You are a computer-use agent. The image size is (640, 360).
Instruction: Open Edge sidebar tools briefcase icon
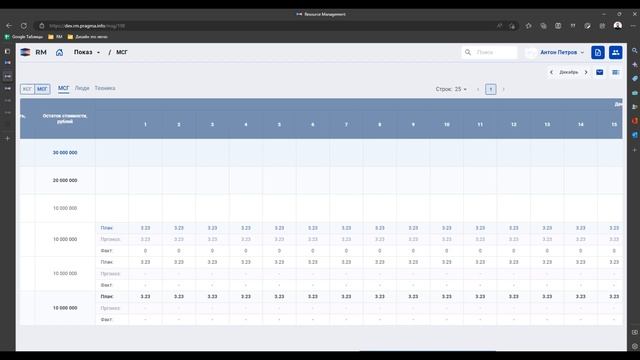click(x=634, y=93)
